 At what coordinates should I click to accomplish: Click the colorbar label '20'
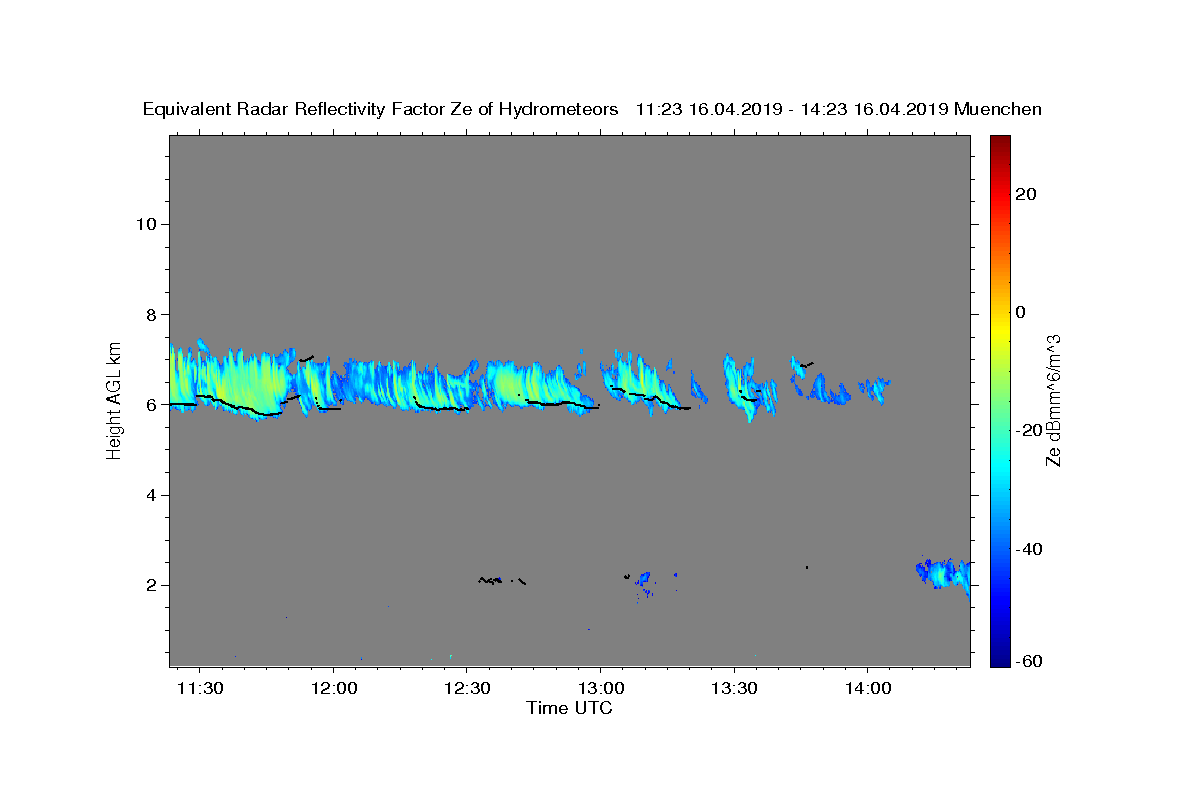pyautogui.click(x=1026, y=194)
